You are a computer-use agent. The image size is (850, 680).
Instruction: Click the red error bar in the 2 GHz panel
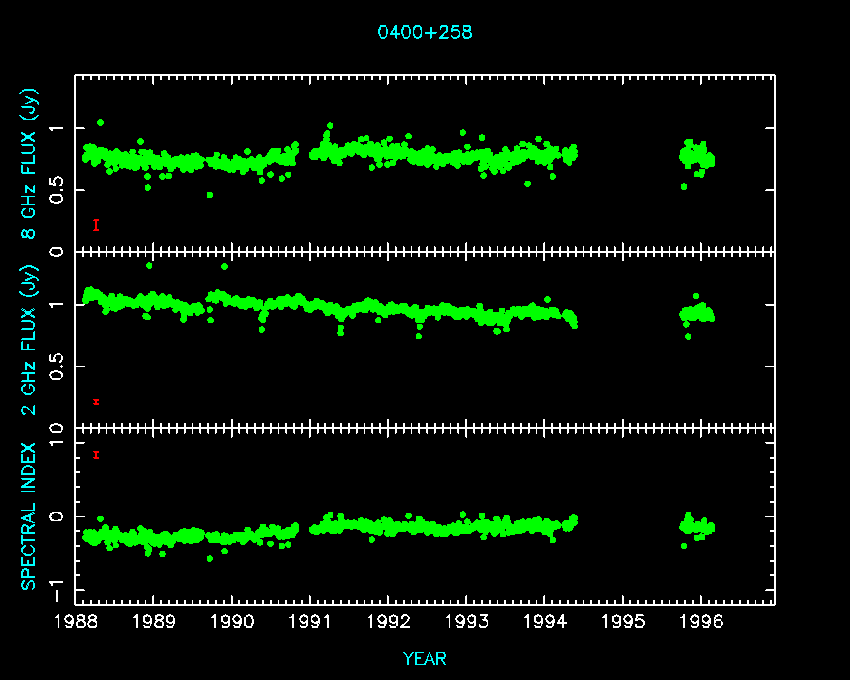click(96, 402)
